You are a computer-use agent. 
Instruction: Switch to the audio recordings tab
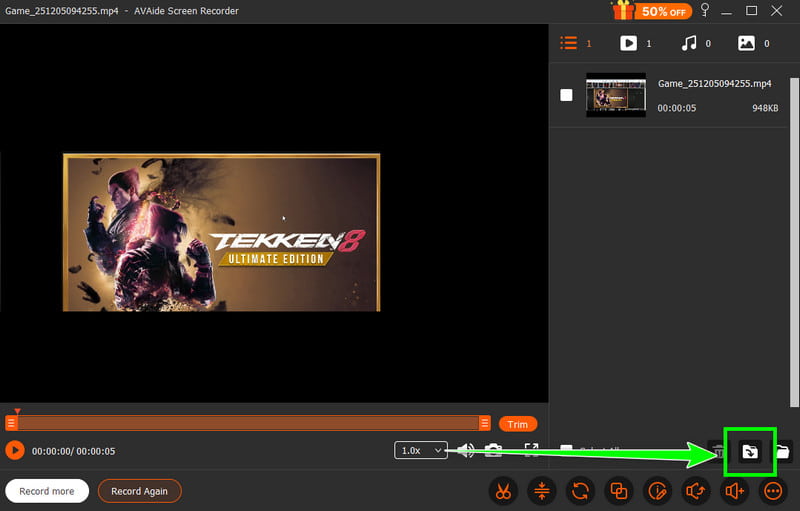click(689, 44)
